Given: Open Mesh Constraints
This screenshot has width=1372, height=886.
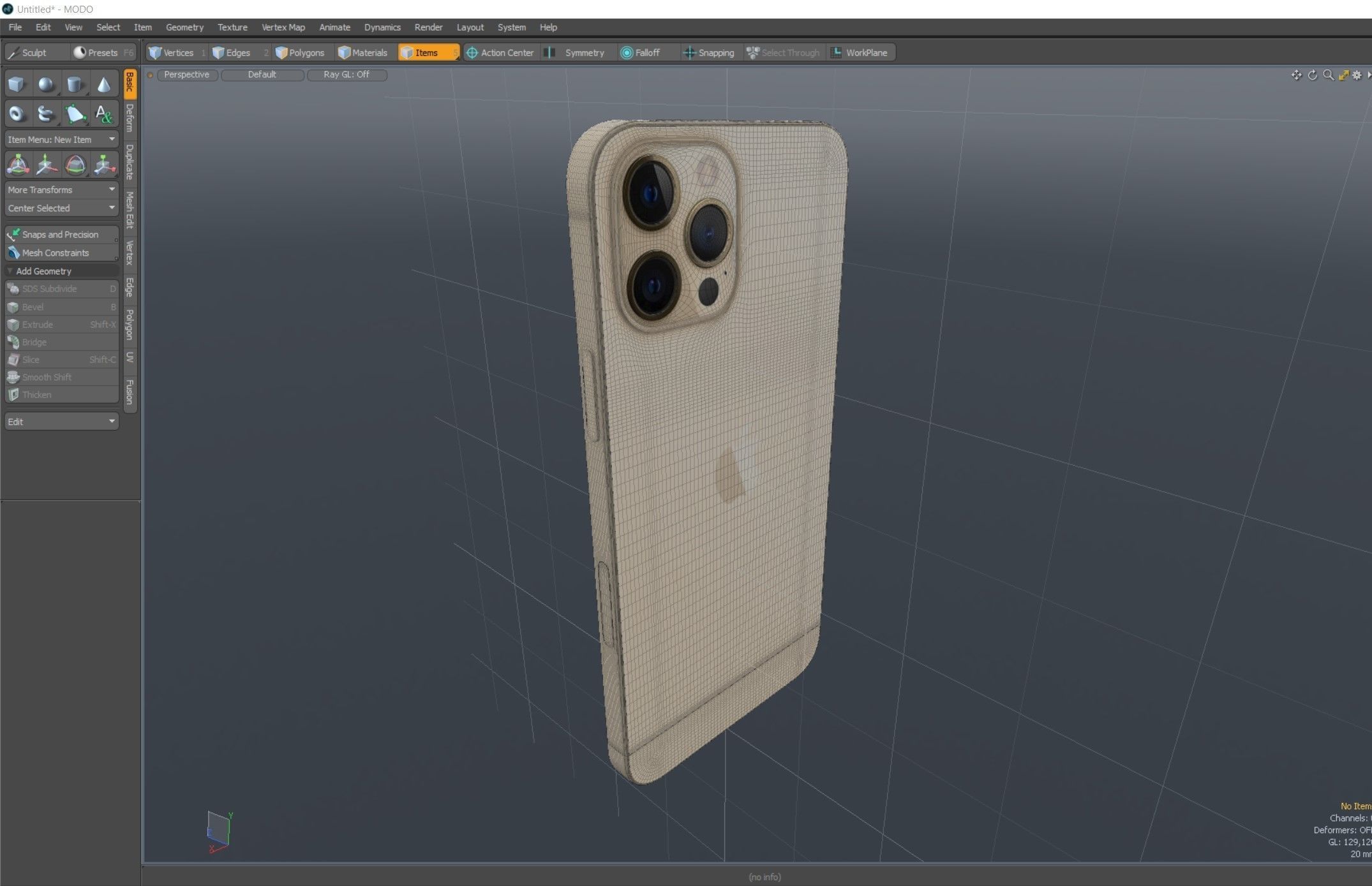Looking at the screenshot, I should pyautogui.click(x=61, y=253).
